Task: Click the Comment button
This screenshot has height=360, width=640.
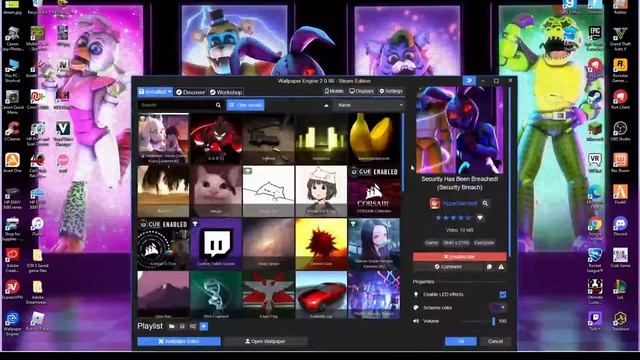Action: click(448, 267)
